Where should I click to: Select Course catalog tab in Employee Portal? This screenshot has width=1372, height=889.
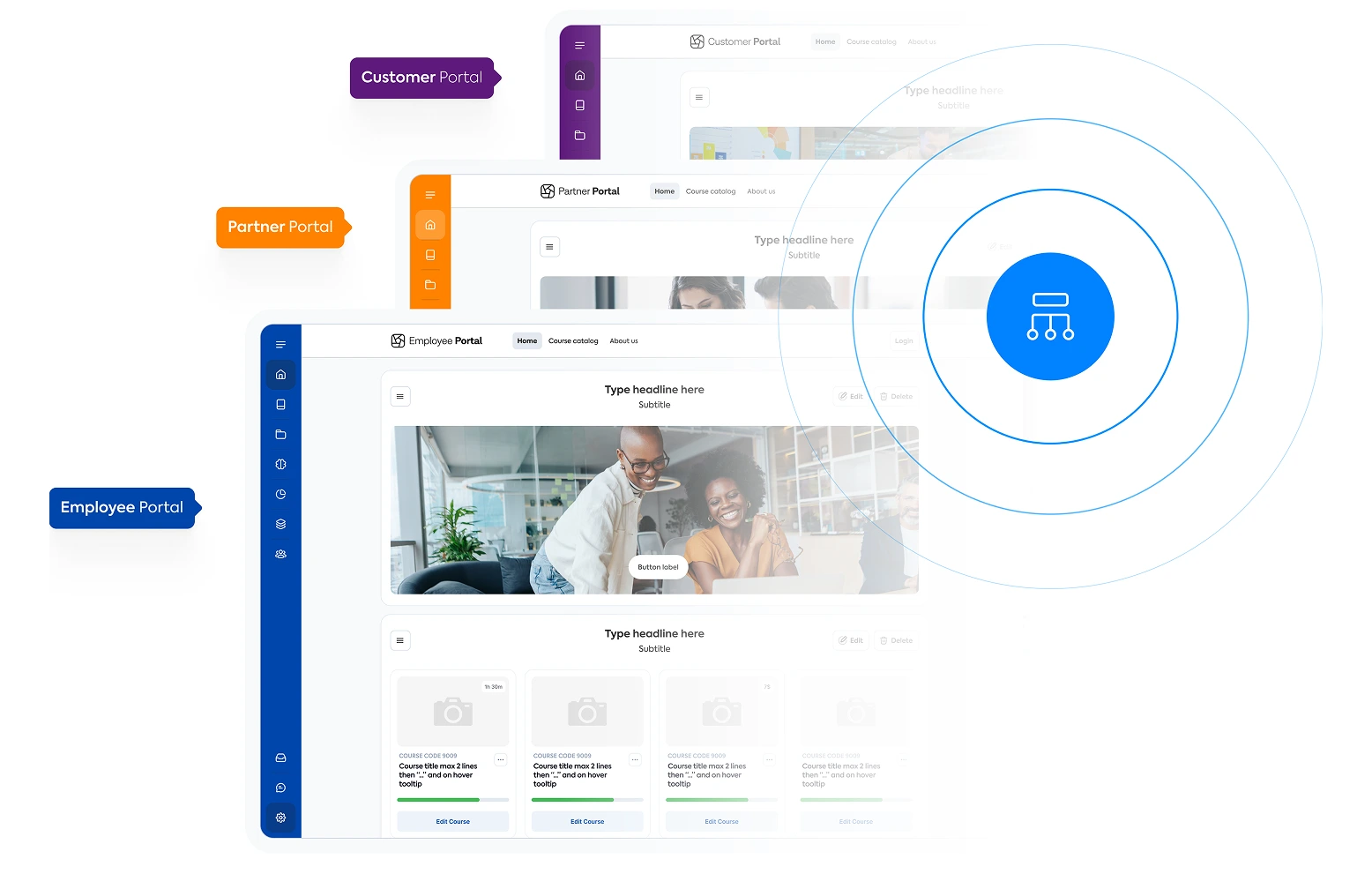(573, 341)
